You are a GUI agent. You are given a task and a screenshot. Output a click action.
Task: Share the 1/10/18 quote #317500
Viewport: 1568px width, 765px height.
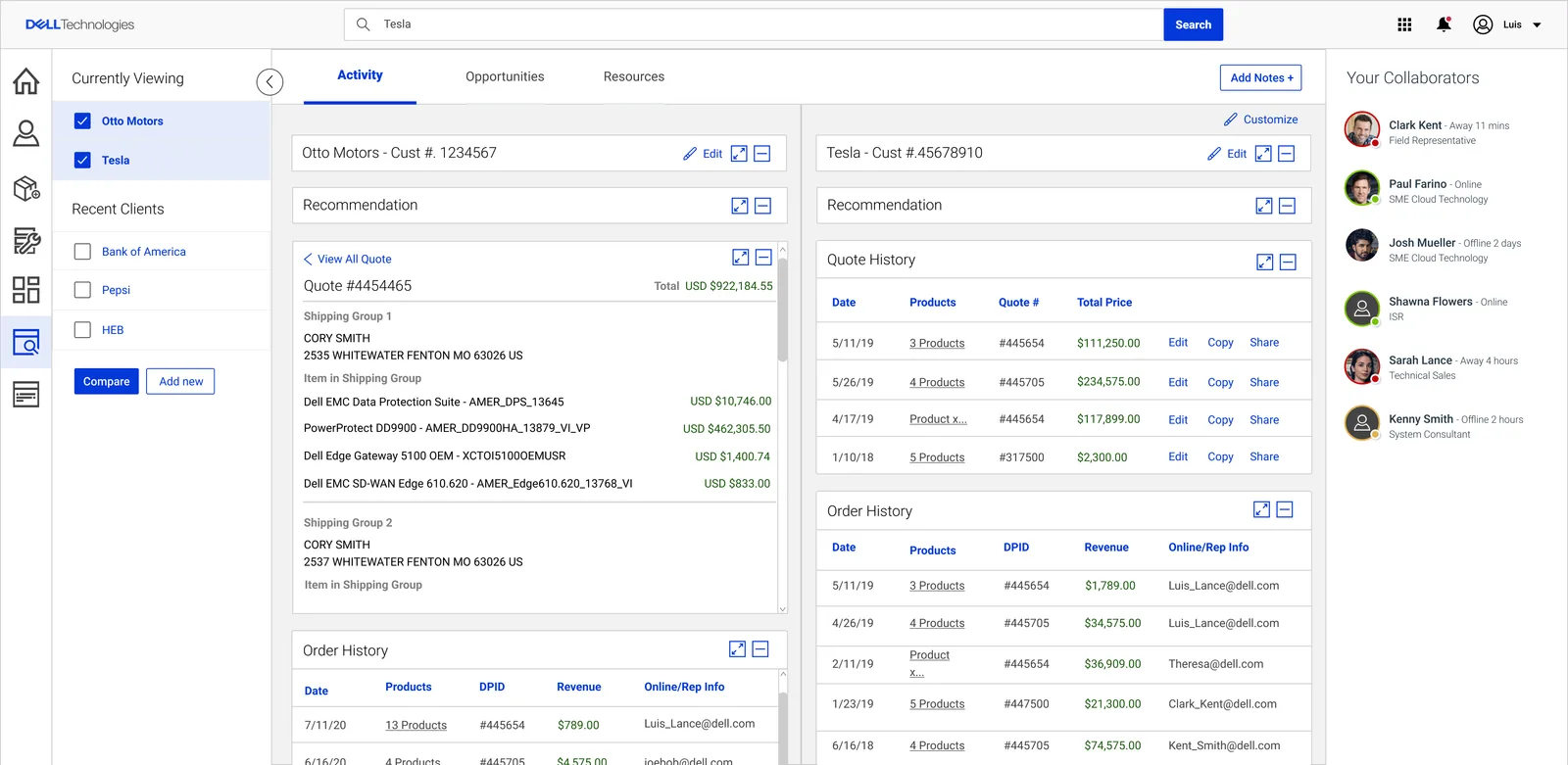pyautogui.click(x=1264, y=457)
